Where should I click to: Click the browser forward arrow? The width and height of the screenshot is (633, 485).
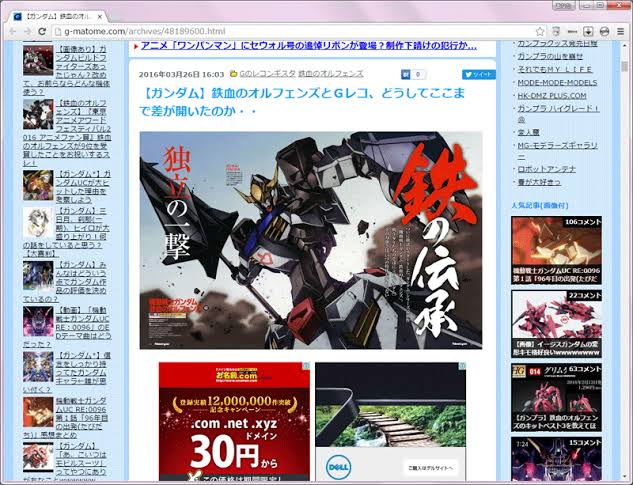coord(27,31)
